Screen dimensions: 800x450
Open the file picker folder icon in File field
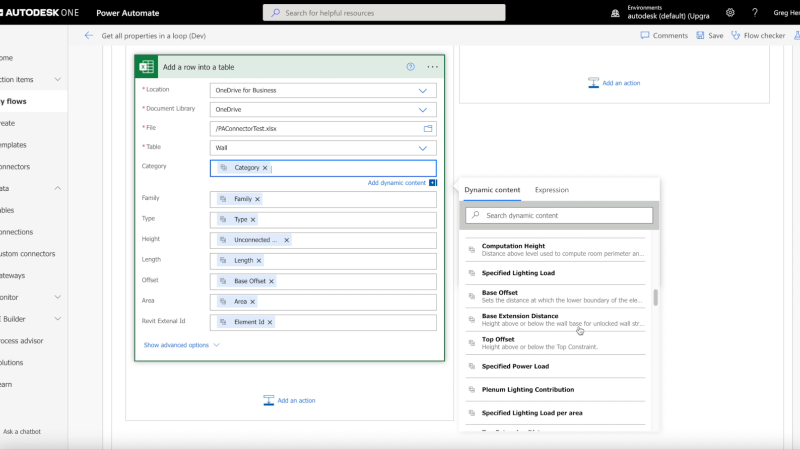428,129
